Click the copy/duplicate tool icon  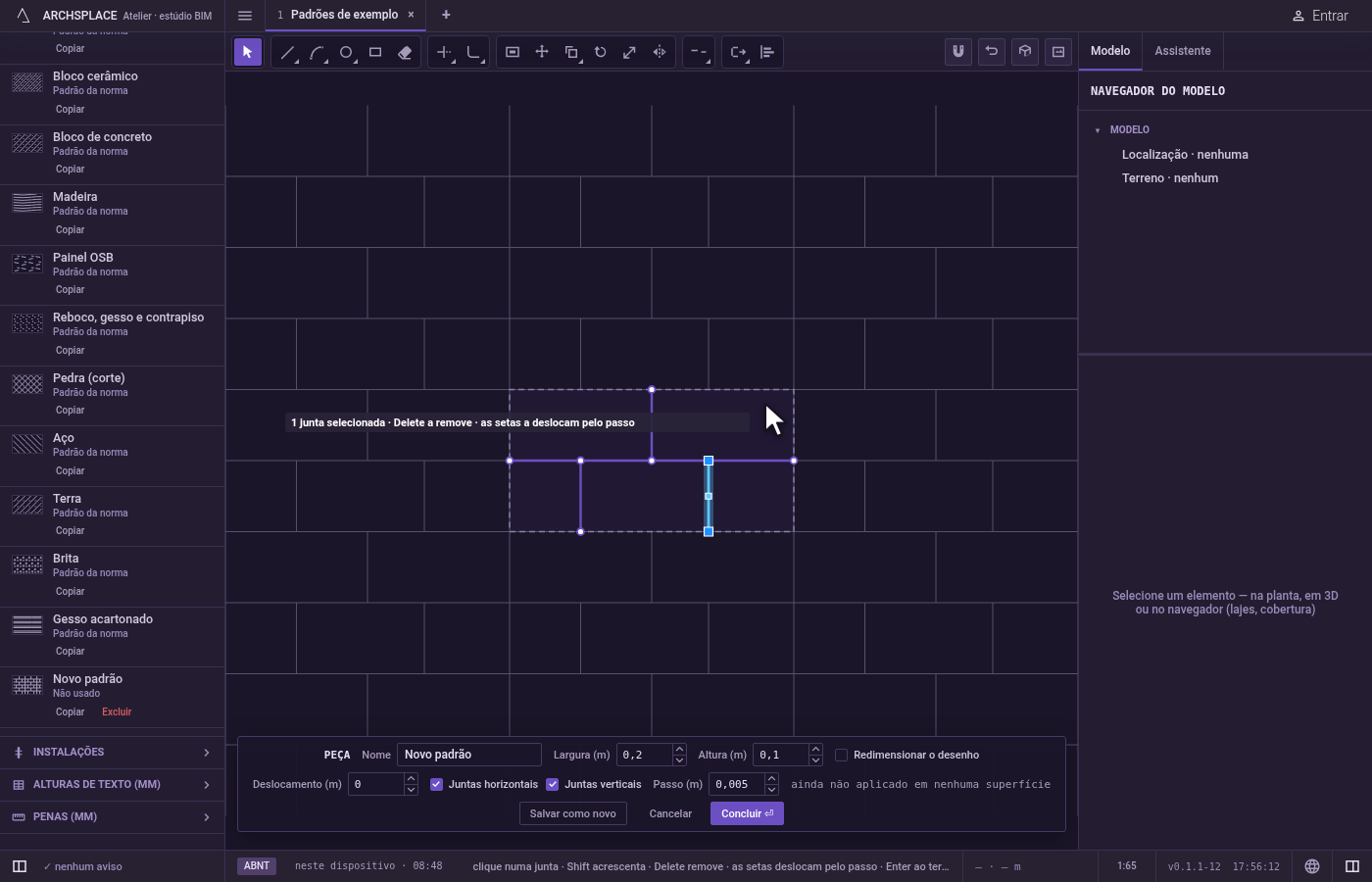point(571,52)
